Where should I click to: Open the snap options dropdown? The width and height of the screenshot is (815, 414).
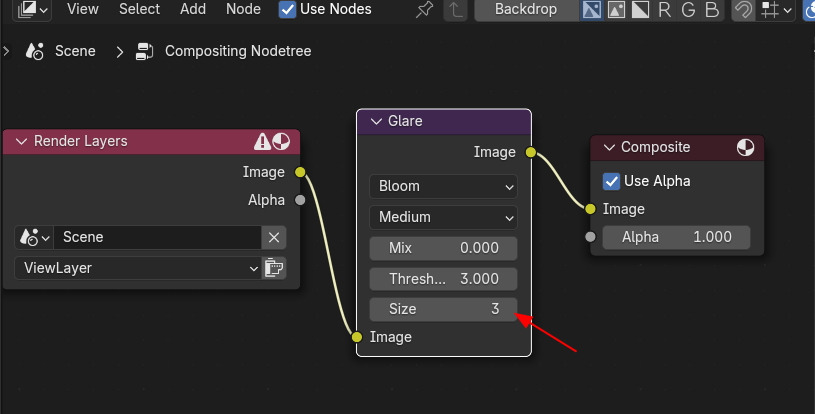[777, 9]
